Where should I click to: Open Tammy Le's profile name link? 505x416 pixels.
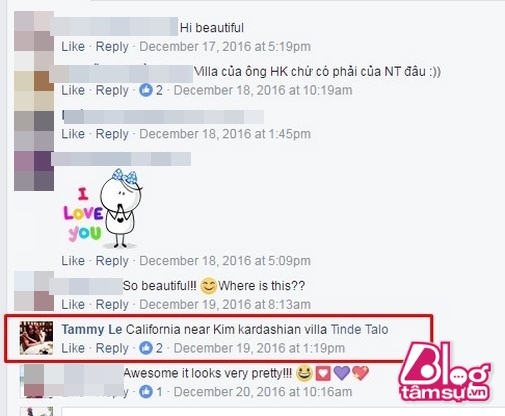pyautogui.click(x=92, y=329)
